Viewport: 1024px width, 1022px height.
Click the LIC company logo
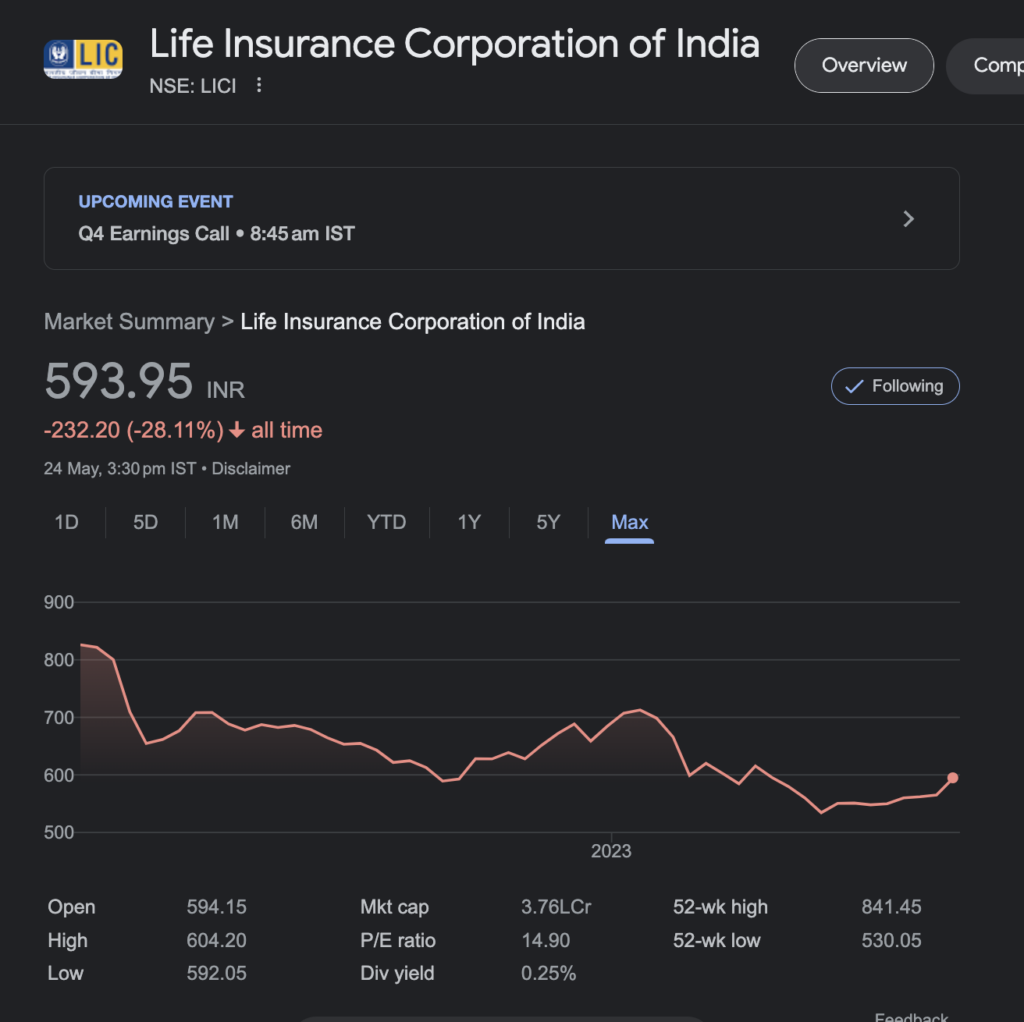(83, 59)
